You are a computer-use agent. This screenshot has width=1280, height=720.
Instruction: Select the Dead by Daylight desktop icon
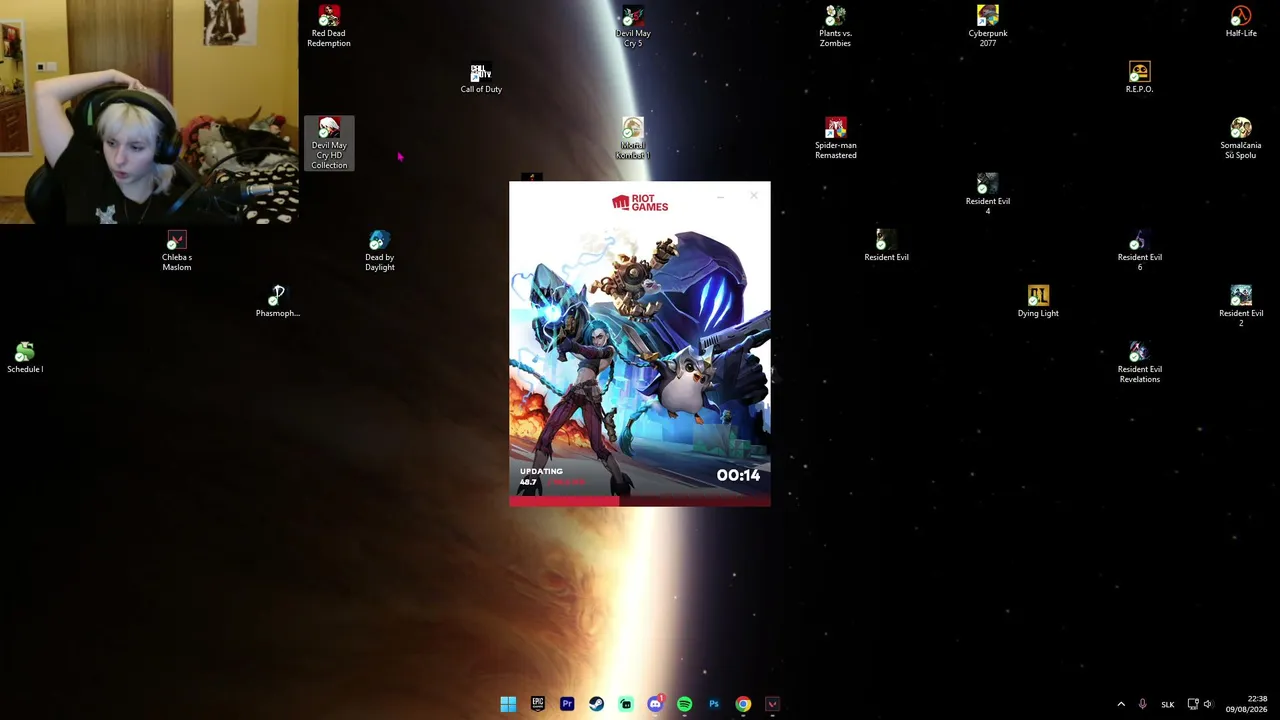pyautogui.click(x=379, y=250)
